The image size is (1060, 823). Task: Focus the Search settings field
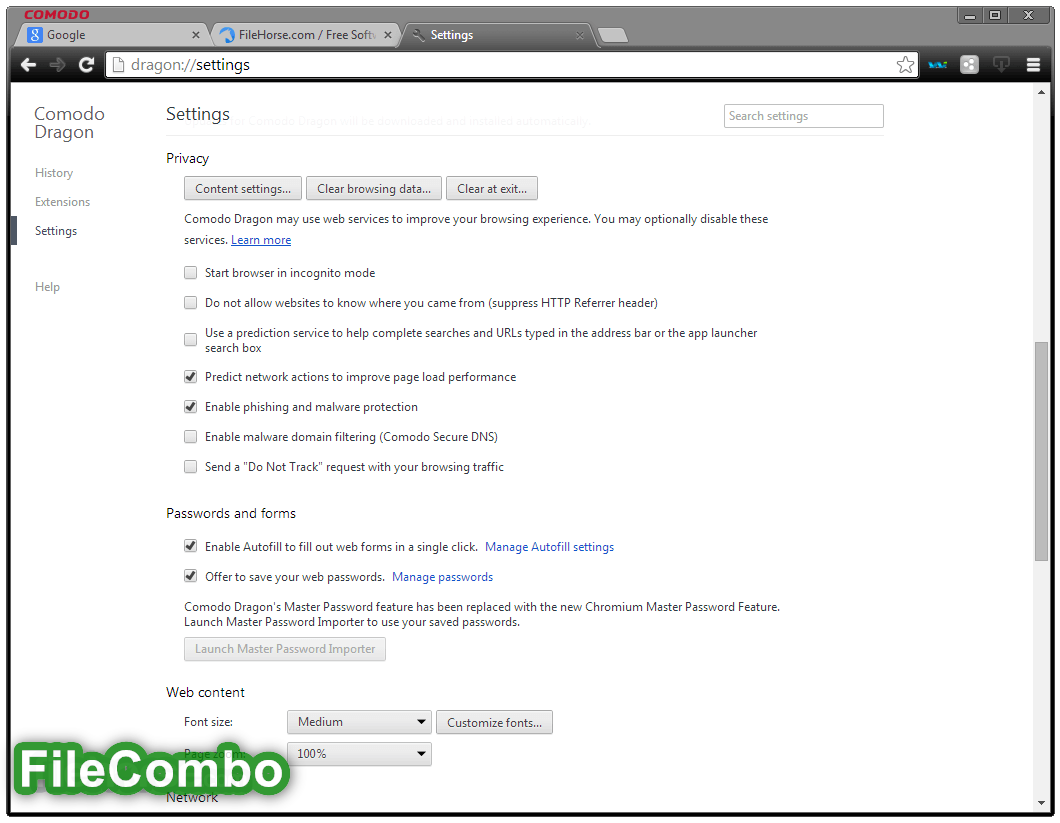pos(804,116)
